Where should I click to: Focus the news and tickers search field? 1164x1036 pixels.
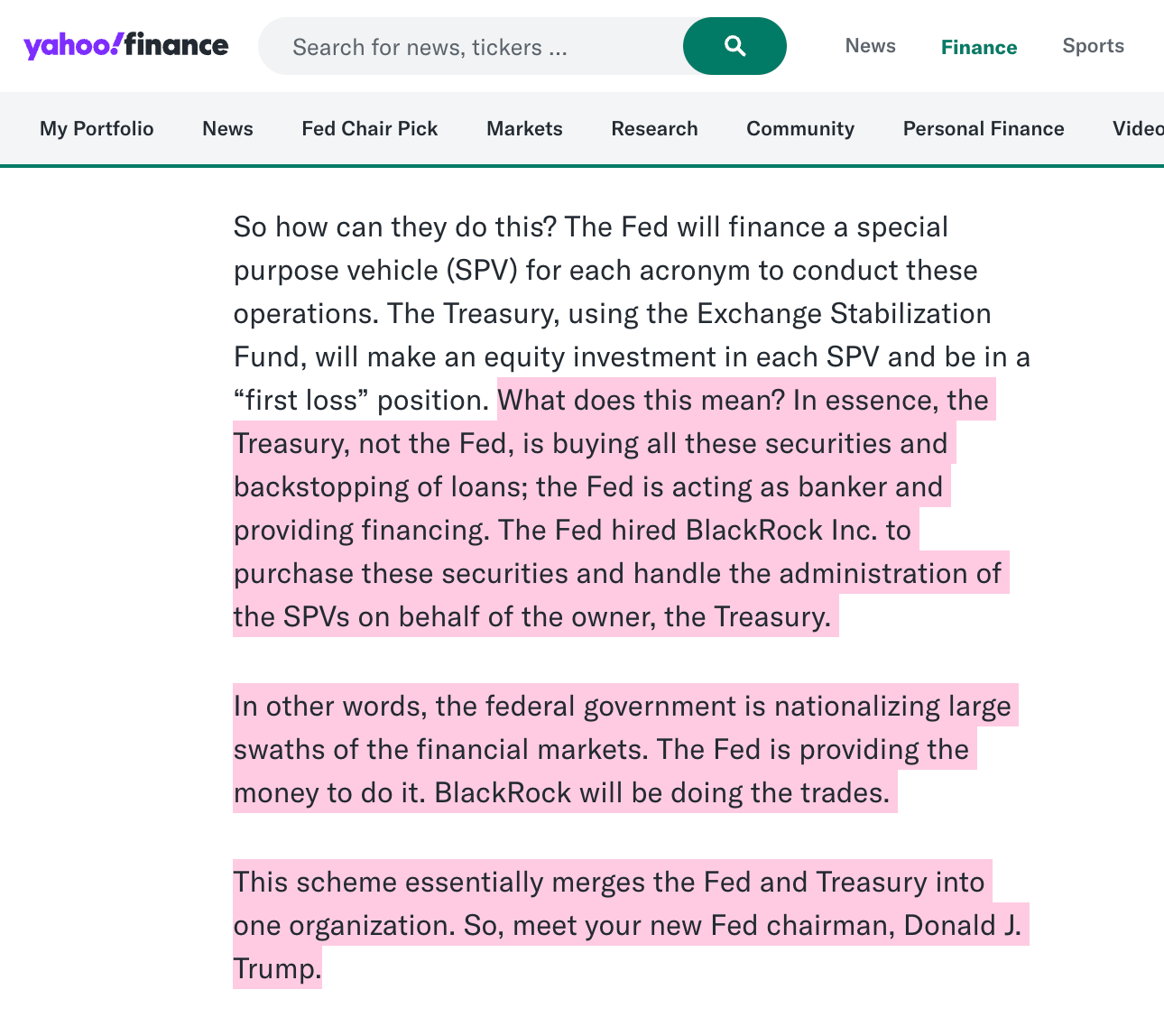point(469,47)
